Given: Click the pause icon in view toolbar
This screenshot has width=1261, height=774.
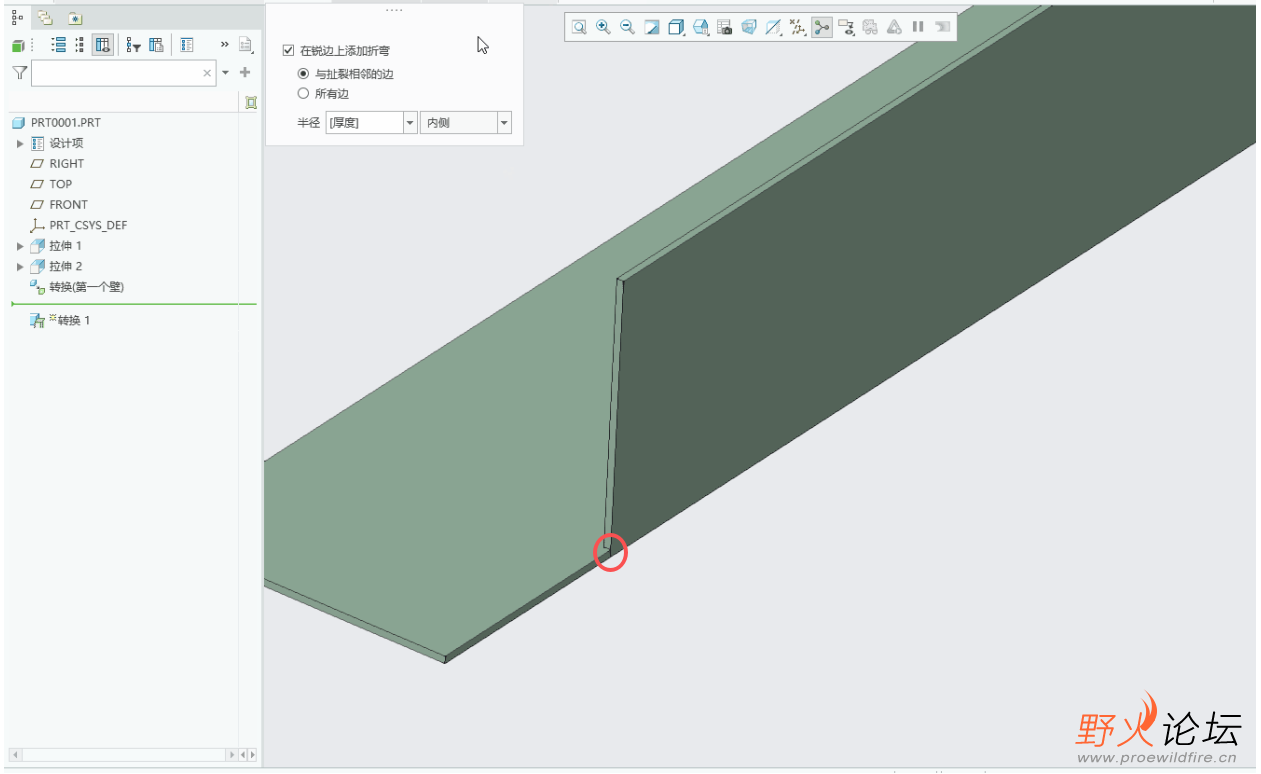Looking at the screenshot, I should (918, 27).
